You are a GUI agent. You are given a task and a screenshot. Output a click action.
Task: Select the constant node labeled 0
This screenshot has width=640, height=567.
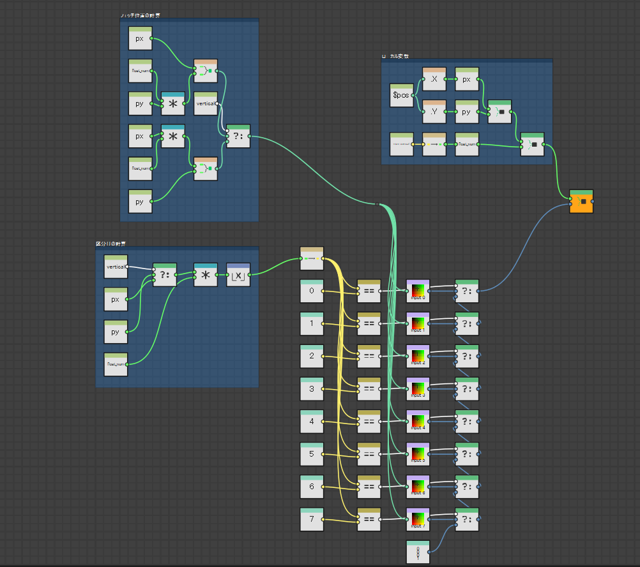click(x=311, y=292)
